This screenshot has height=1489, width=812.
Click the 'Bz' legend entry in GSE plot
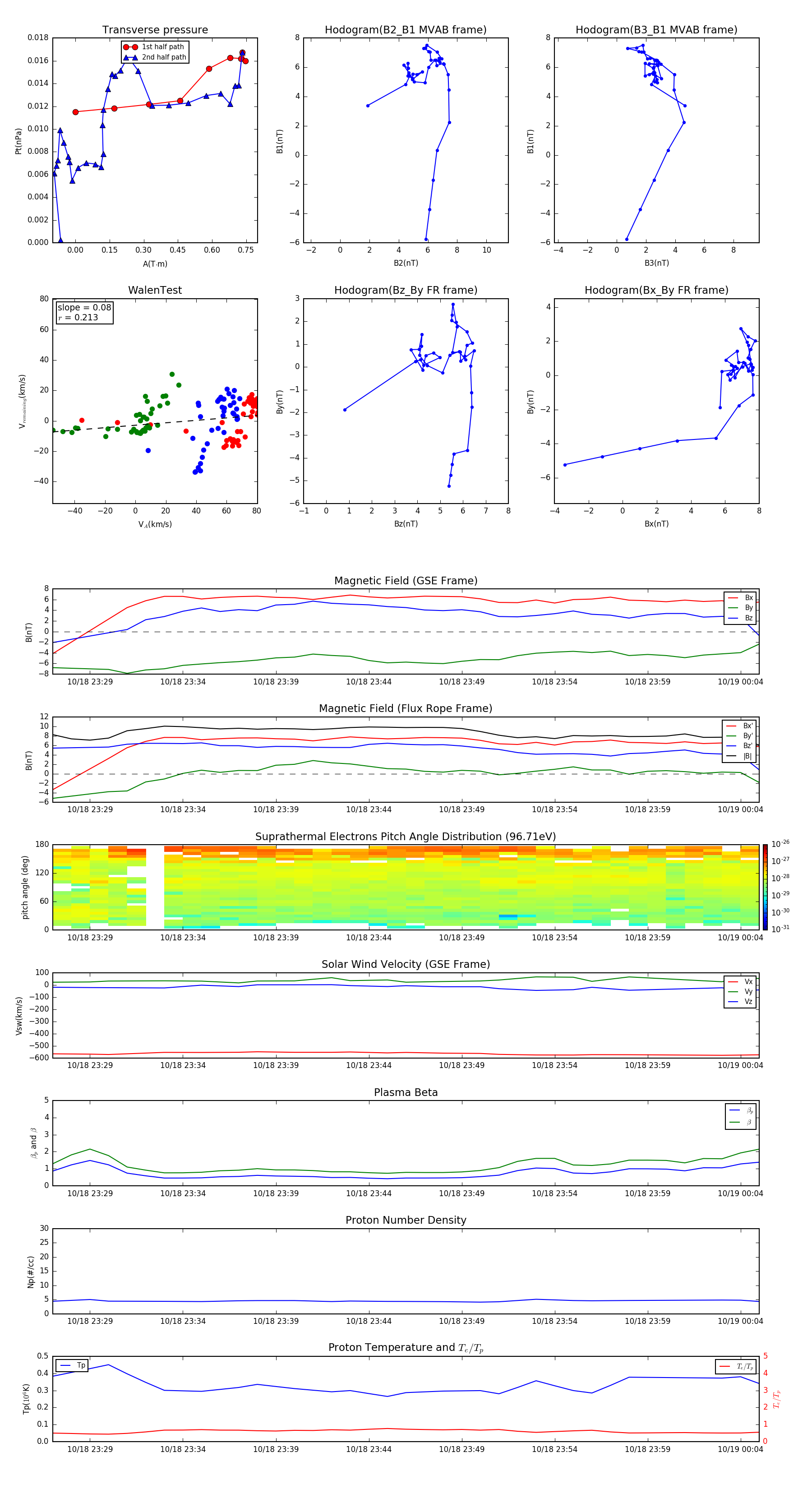coord(741,618)
